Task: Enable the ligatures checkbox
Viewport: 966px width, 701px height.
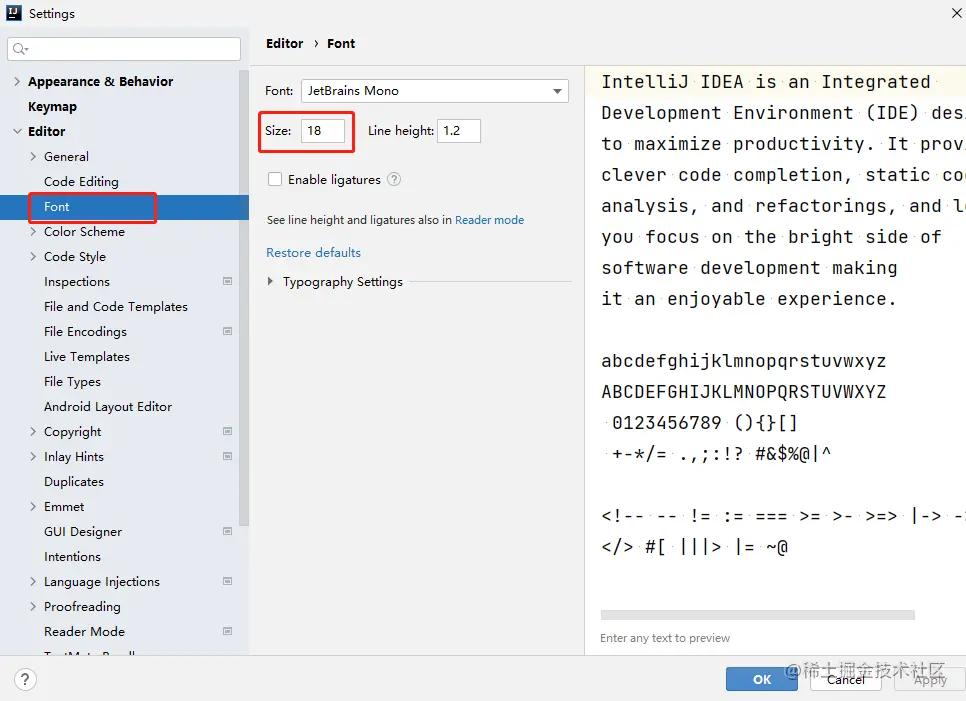Action: [275, 179]
